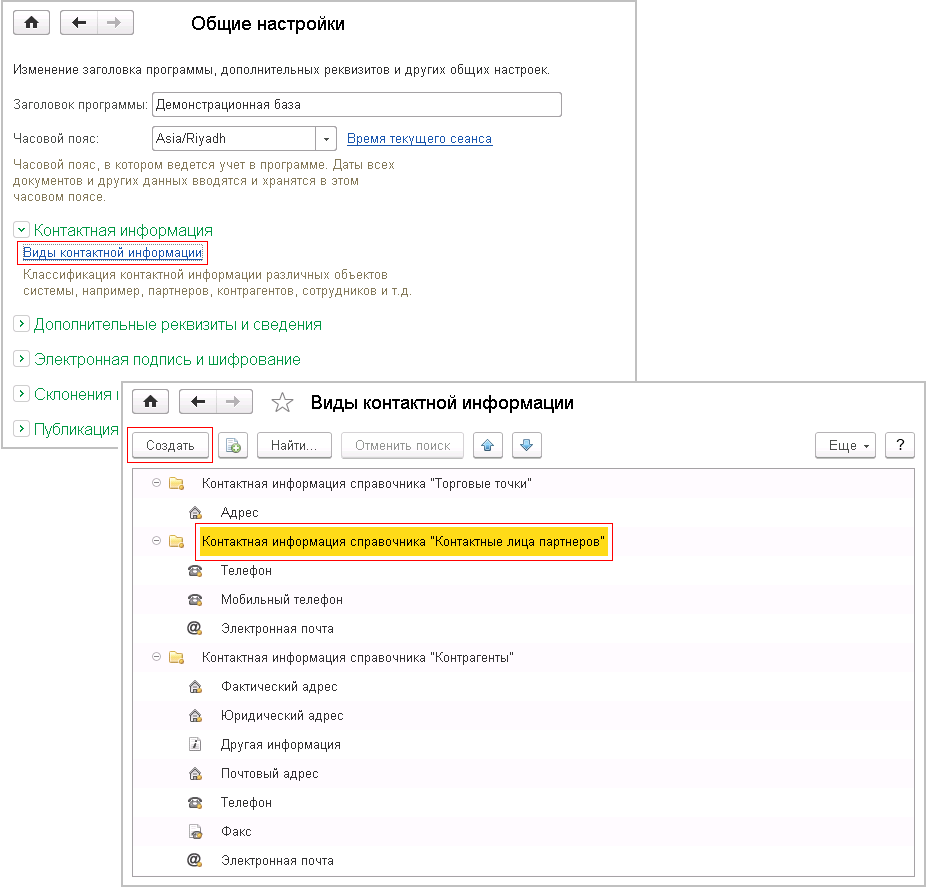Screen dimensions: 926x888
Task: Open the Время текущего сеанса link
Action: [419, 139]
